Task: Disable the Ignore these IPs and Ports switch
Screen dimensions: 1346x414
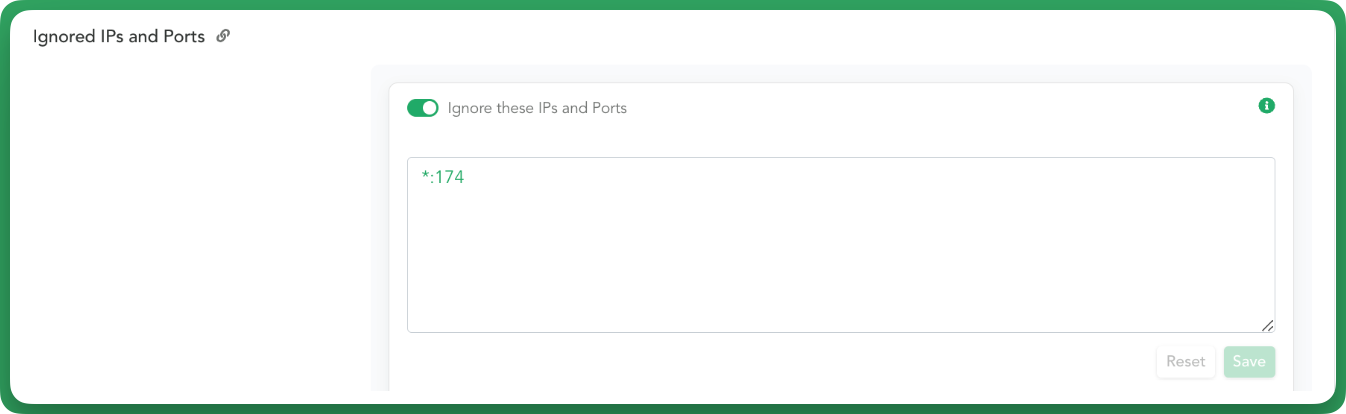Action: tap(423, 108)
